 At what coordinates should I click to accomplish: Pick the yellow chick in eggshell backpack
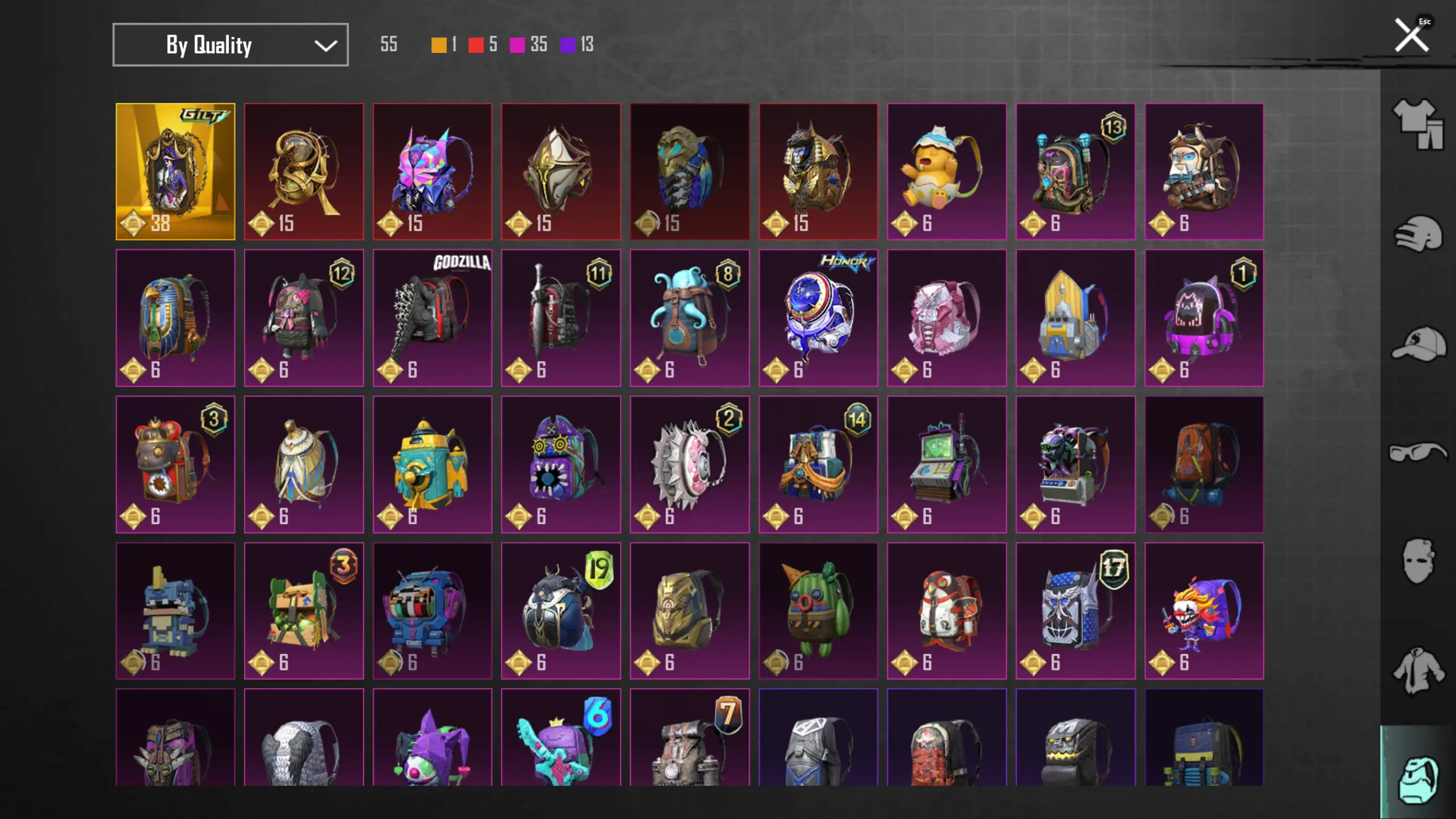tap(947, 171)
